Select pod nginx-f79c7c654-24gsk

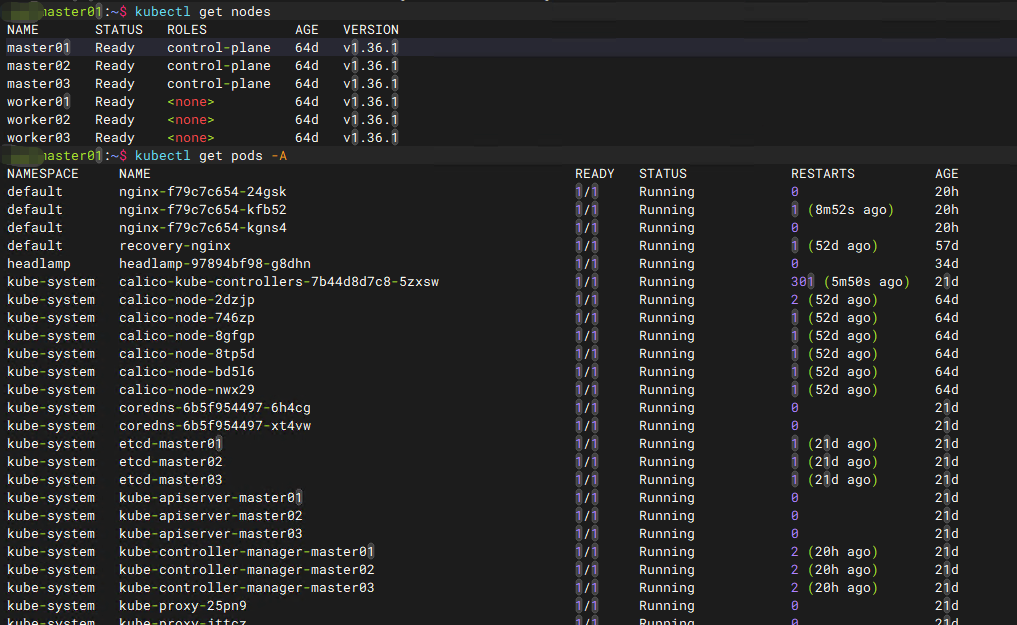point(202,192)
